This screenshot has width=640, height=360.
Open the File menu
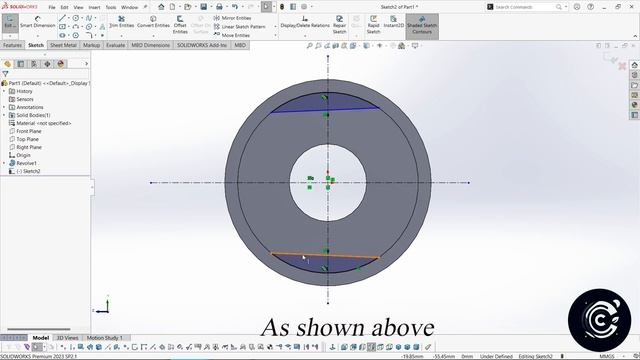(52, 7)
